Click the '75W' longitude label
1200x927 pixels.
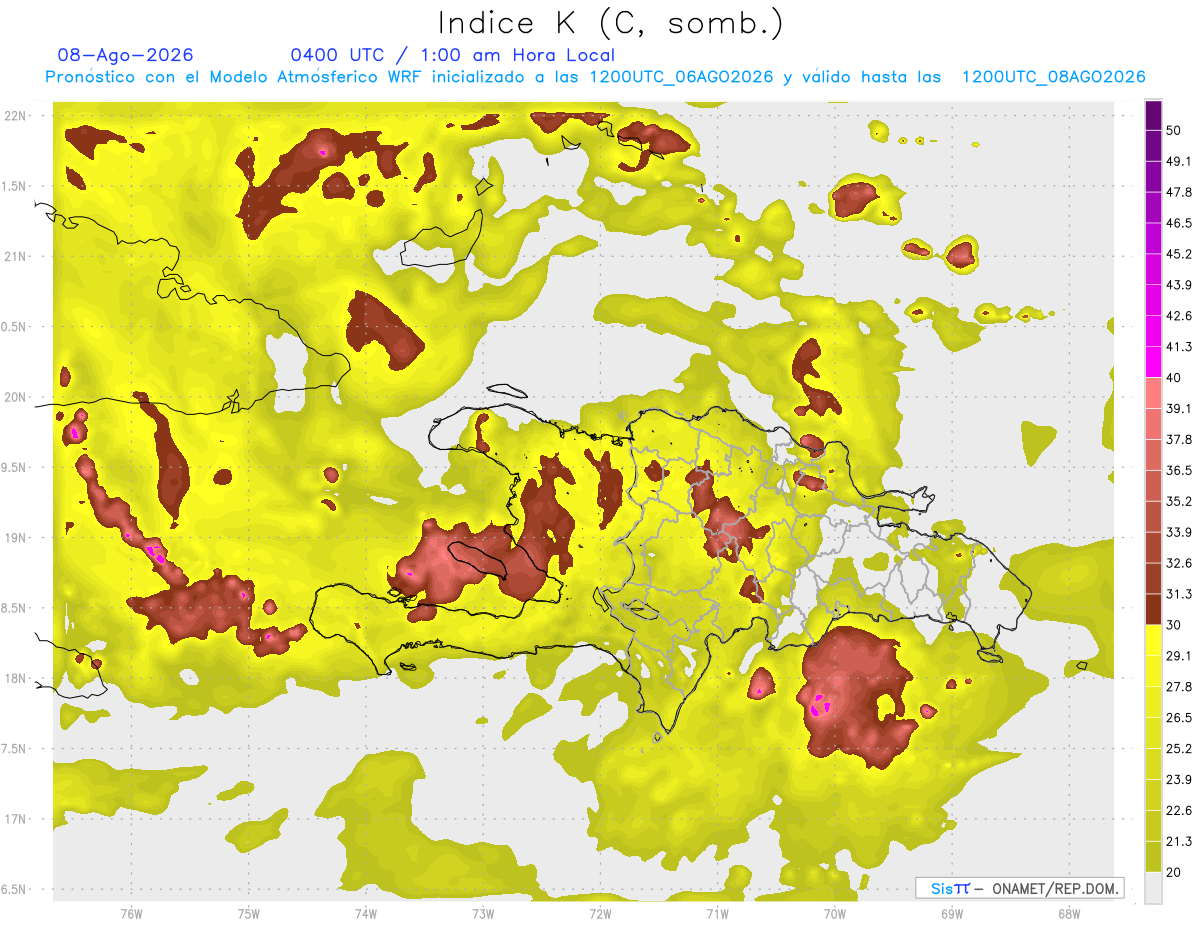coord(248,913)
